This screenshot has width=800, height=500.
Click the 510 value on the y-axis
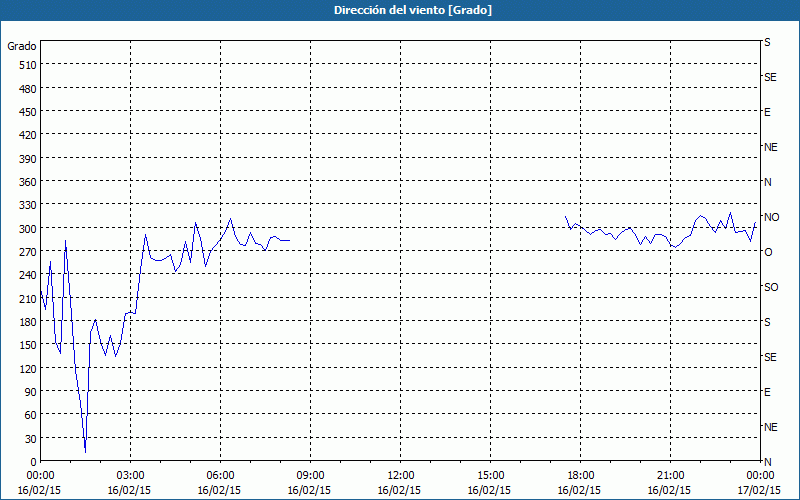click(x=28, y=65)
